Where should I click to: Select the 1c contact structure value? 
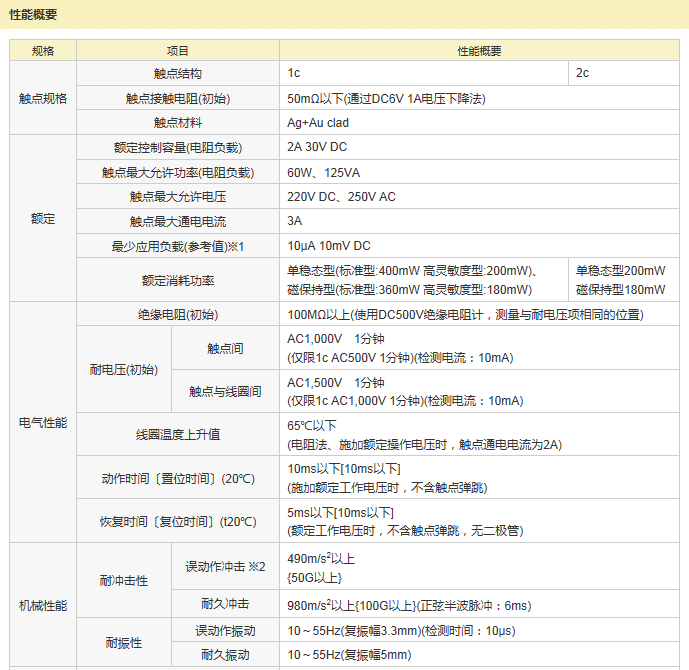[294, 74]
